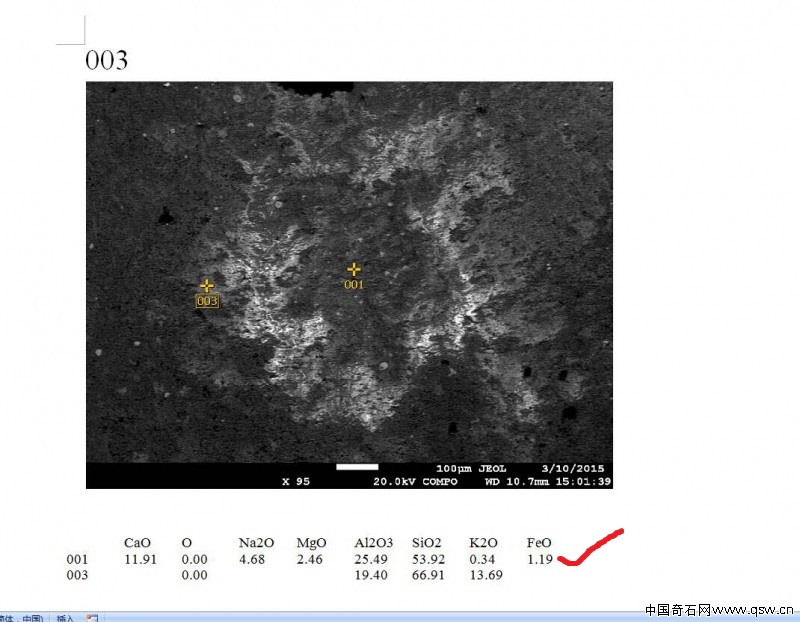Select the SEM micrograph image
Viewport: 800px width, 622px height.
pos(349,285)
